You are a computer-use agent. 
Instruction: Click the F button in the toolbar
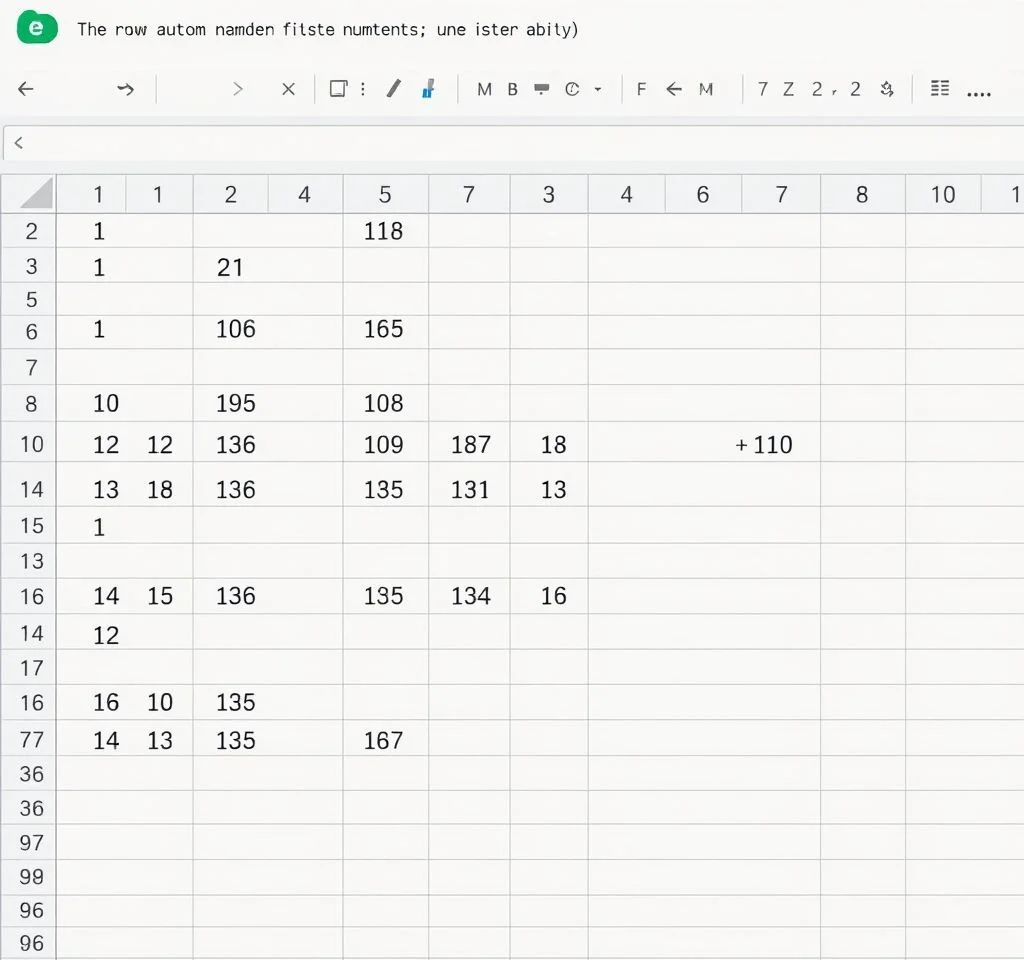(641, 89)
